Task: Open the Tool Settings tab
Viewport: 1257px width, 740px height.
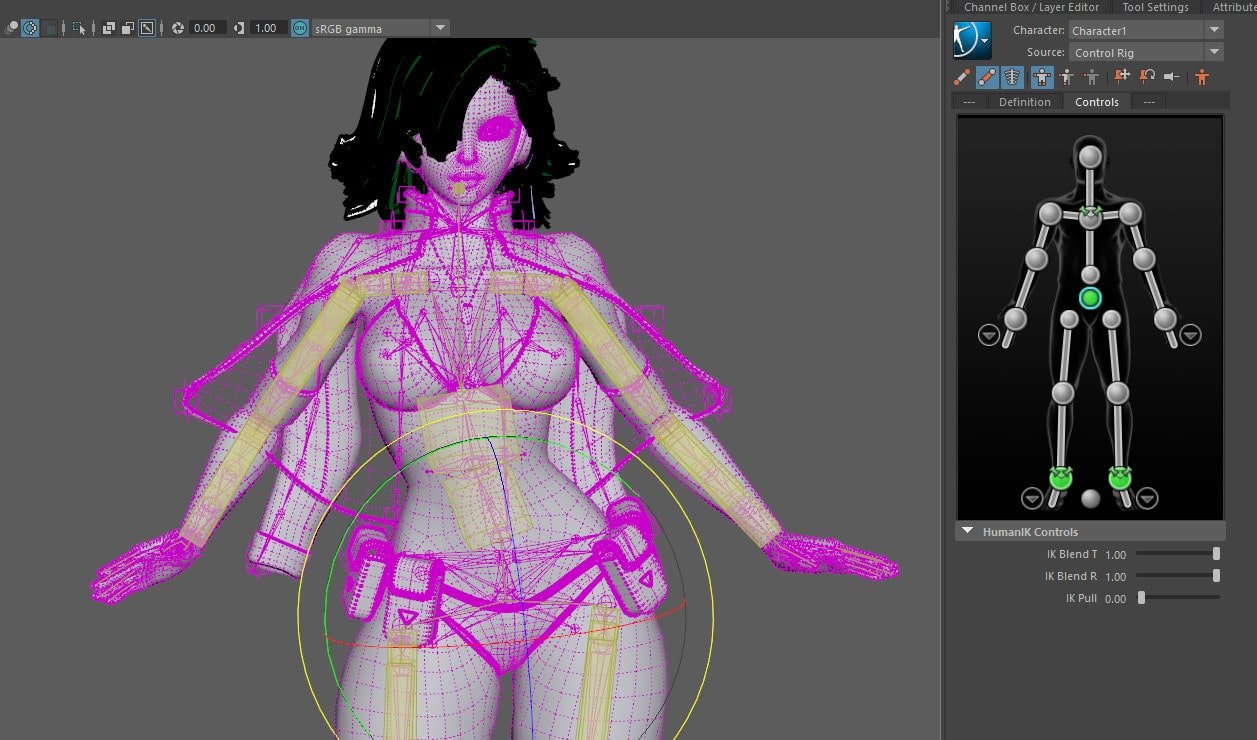Action: click(1155, 7)
